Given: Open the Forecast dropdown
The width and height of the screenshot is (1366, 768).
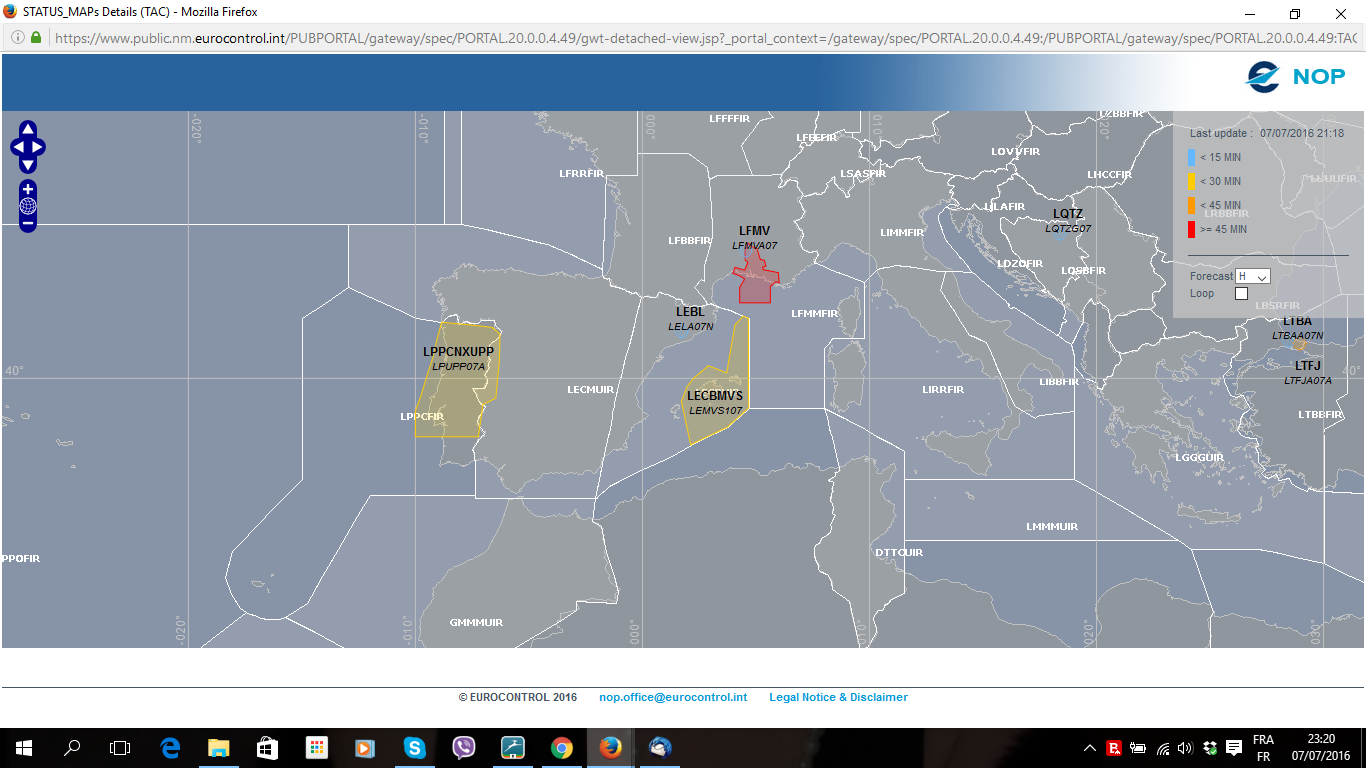Looking at the screenshot, I should (x=1253, y=276).
